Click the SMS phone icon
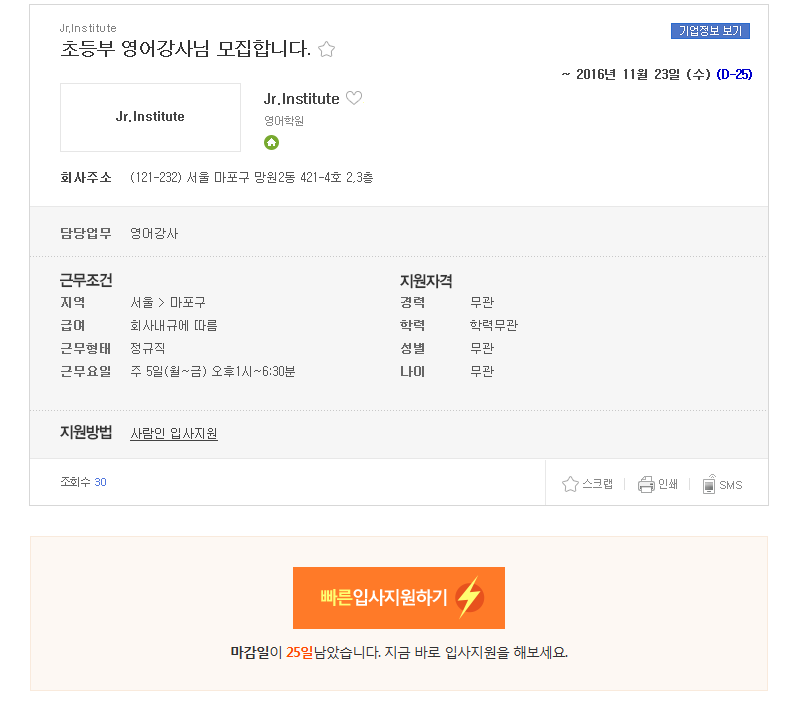The height and width of the screenshot is (703, 785). click(709, 484)
